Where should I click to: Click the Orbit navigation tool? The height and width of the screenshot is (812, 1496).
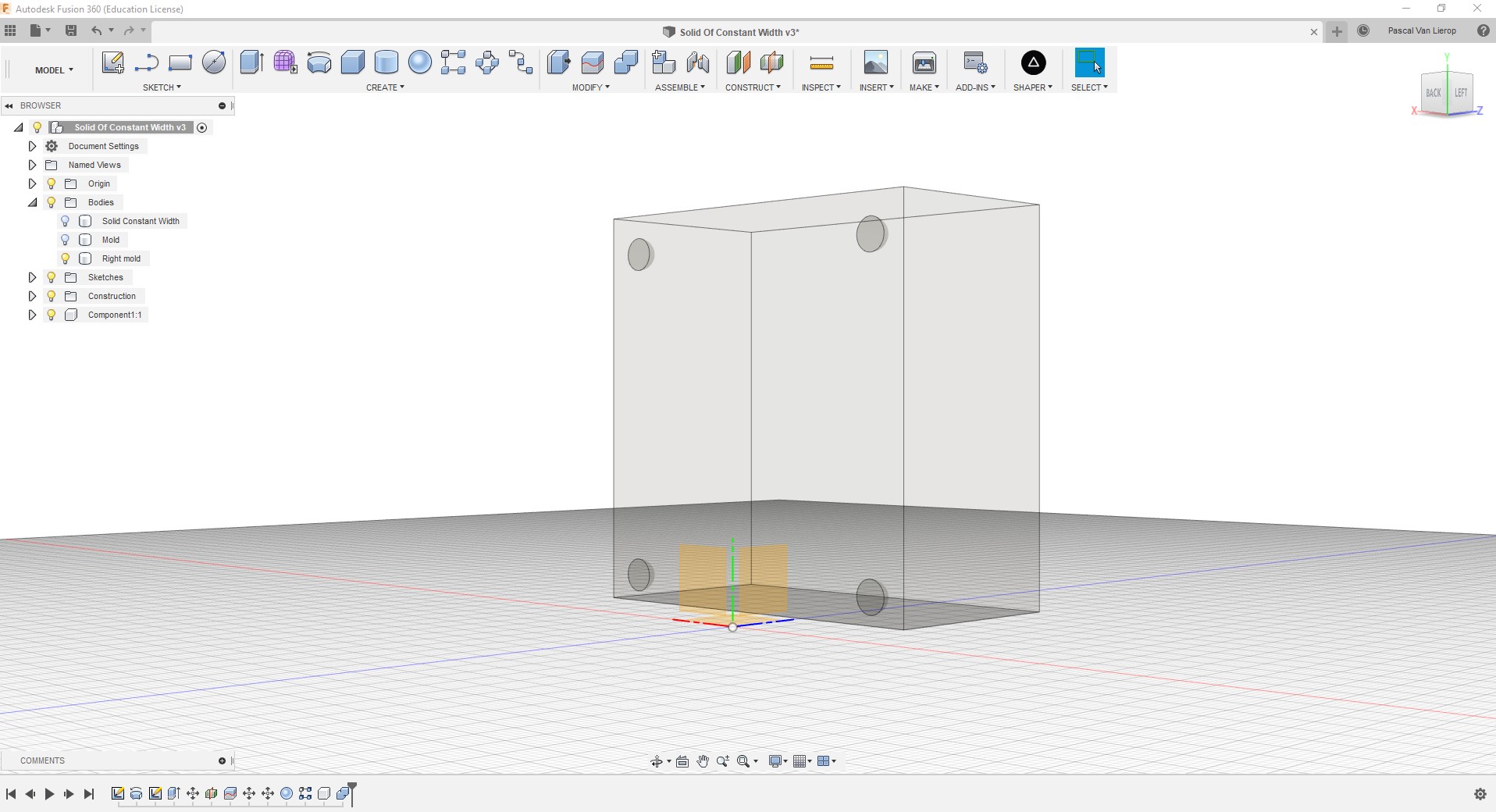[x=657, y=761]
